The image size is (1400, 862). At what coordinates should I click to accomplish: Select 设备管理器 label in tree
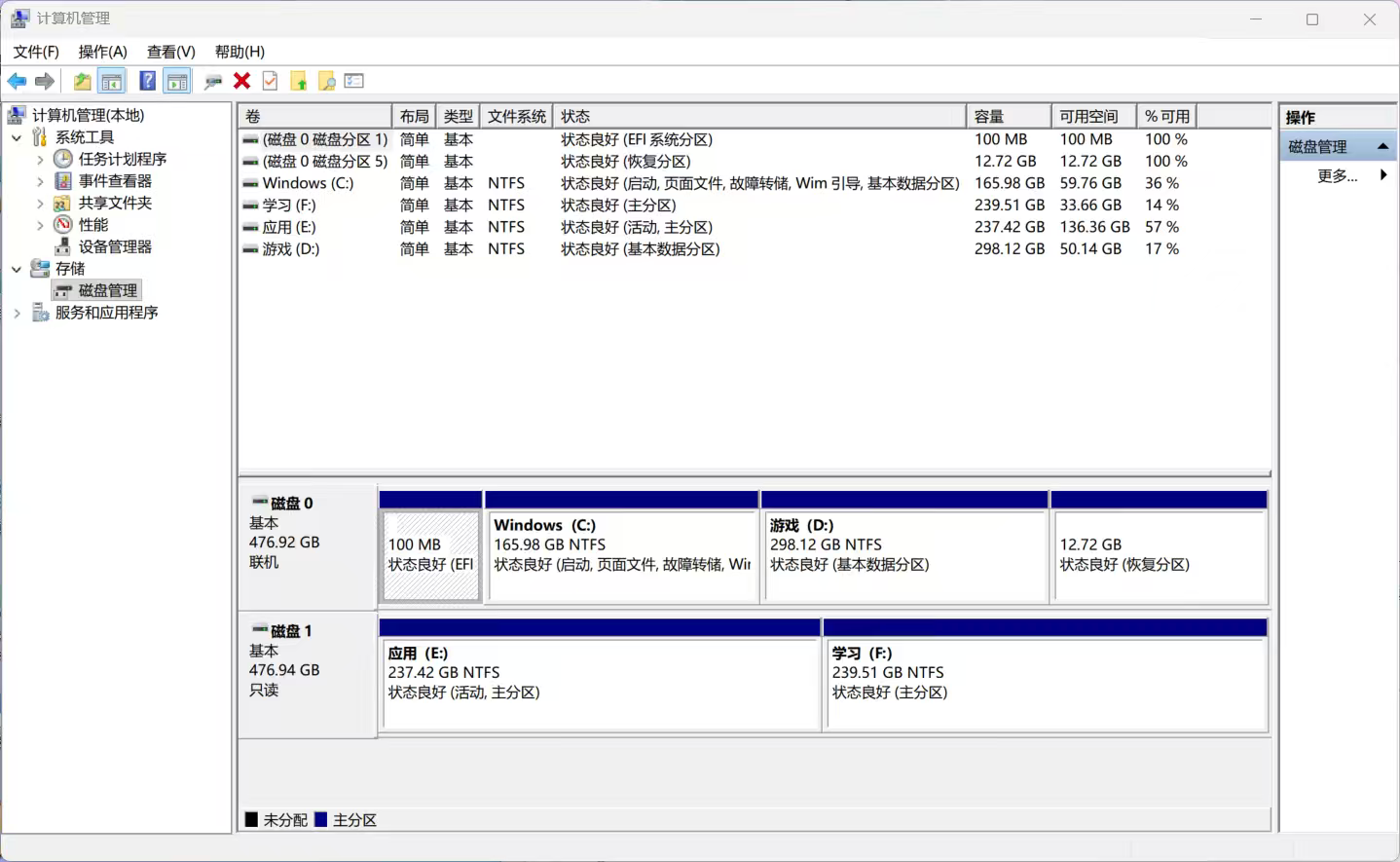pos(115,246)
